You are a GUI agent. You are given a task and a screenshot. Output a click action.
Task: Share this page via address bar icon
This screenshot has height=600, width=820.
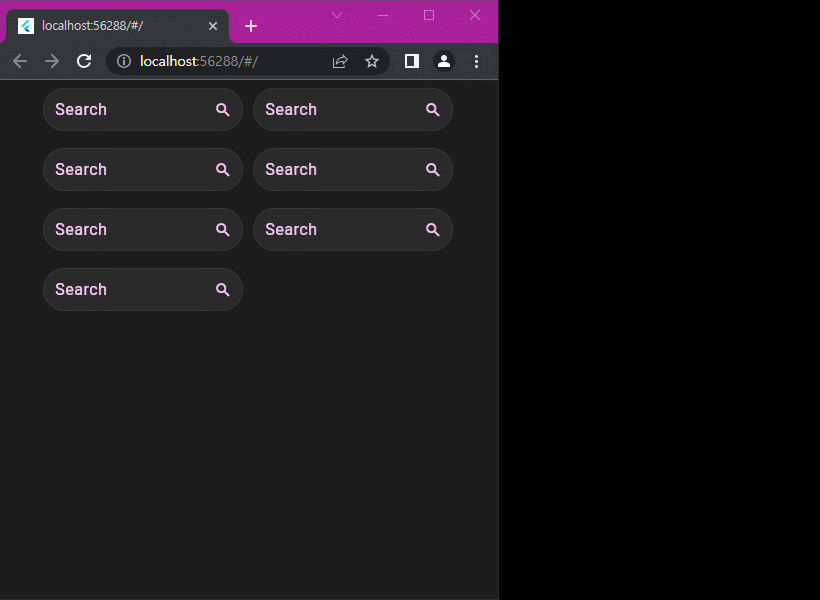(340, 61)
